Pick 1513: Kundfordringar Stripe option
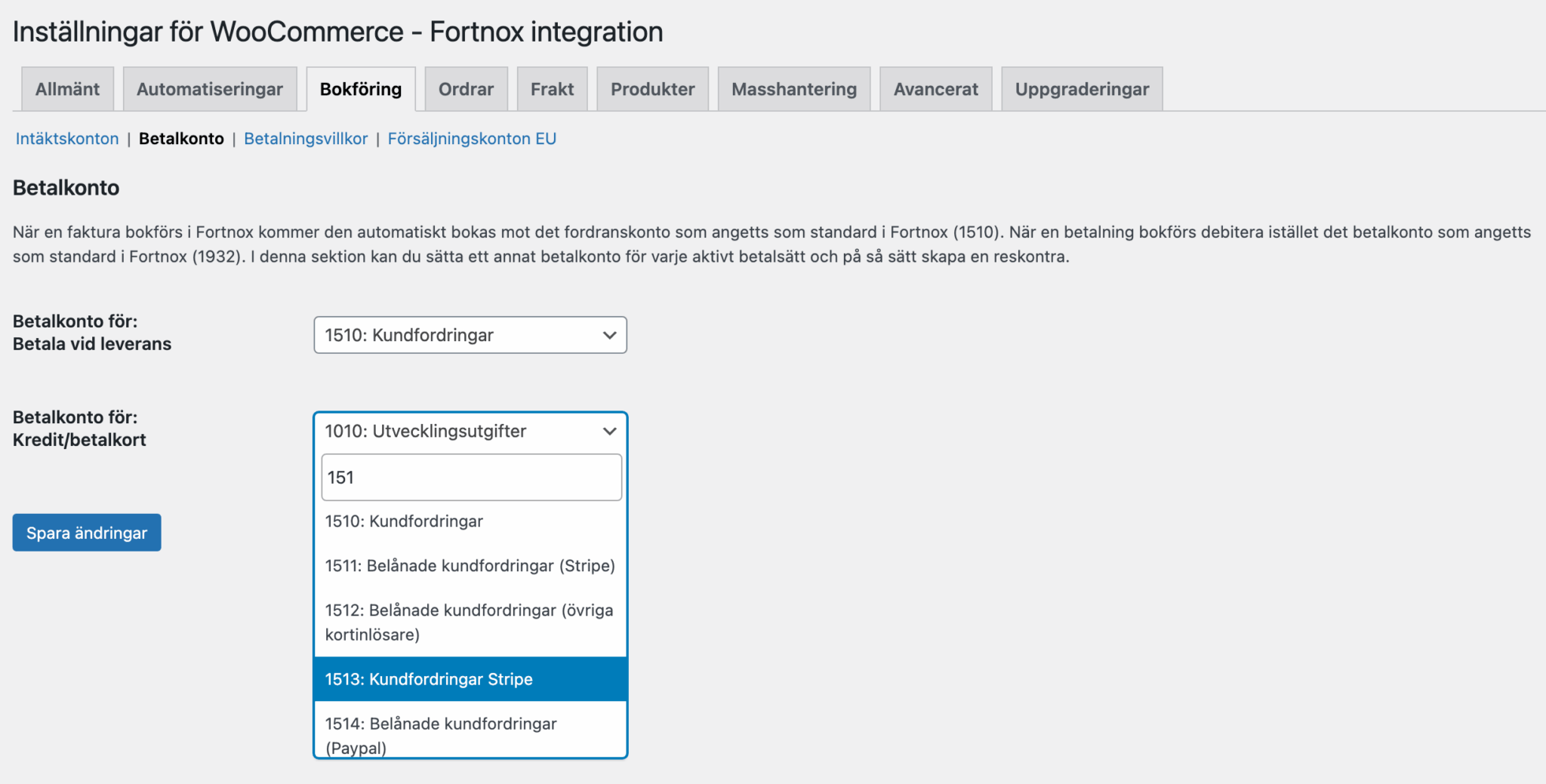Screen dimensions: 1546x784 428,678
